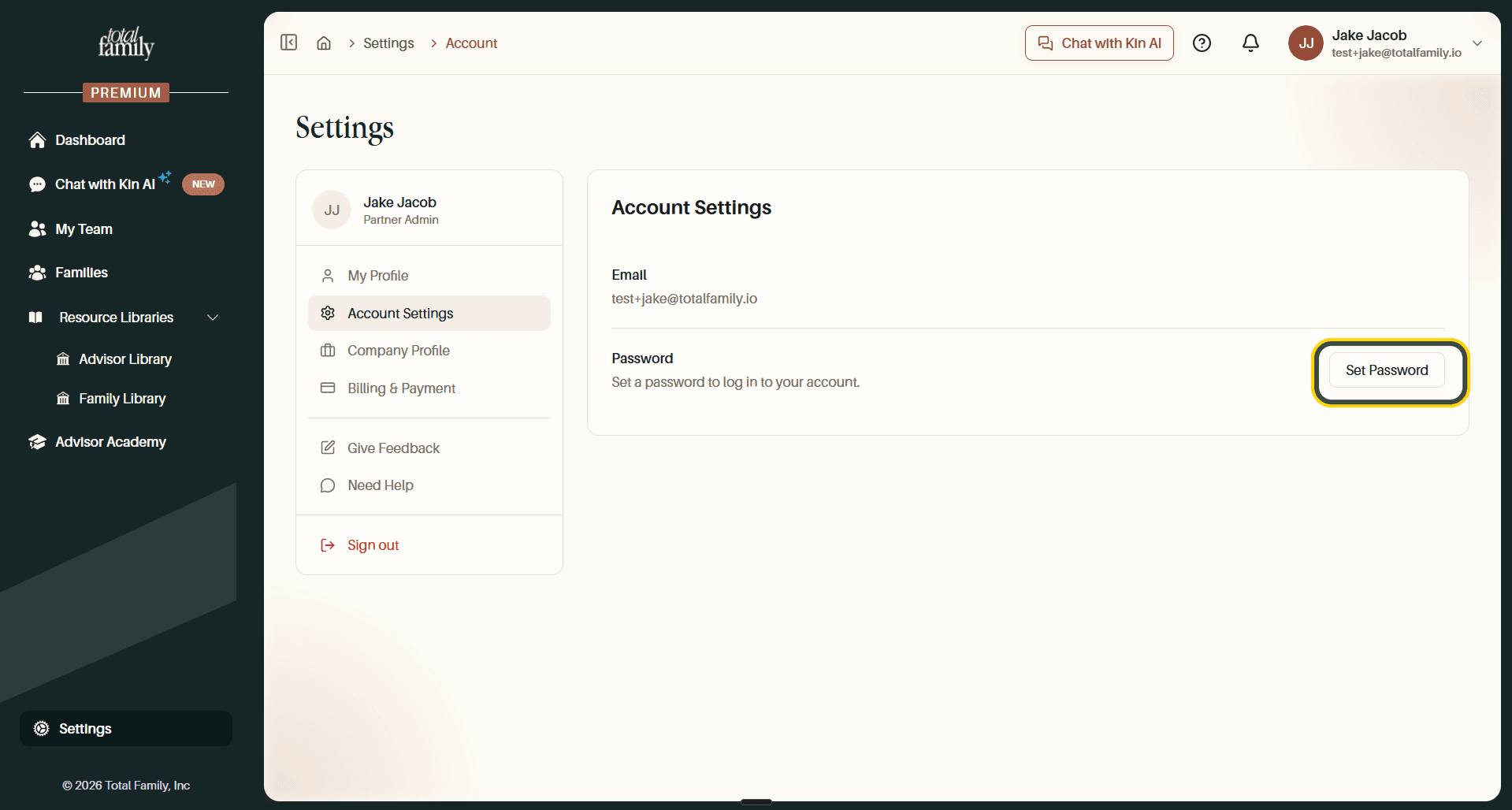Select the My Profile tab

429,276
